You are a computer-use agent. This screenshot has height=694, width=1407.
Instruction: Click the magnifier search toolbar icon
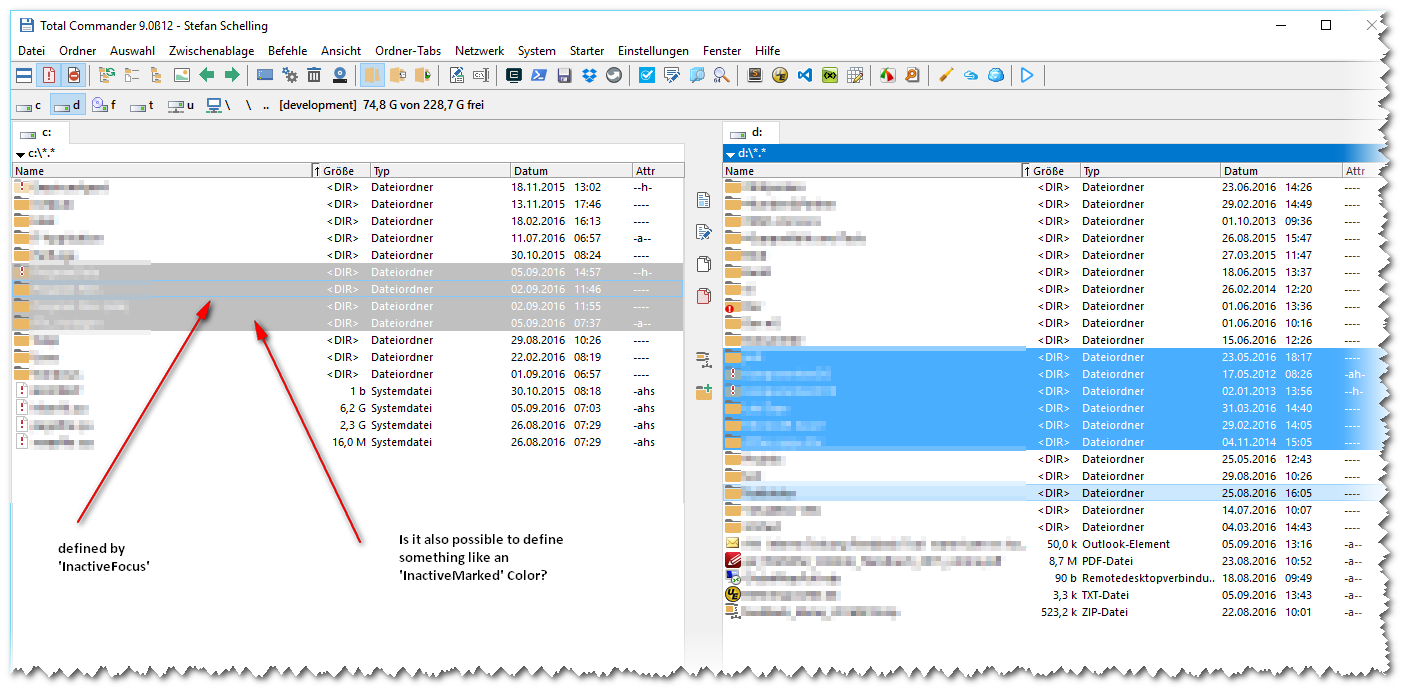pyautogui.click(x=721, y=75)
